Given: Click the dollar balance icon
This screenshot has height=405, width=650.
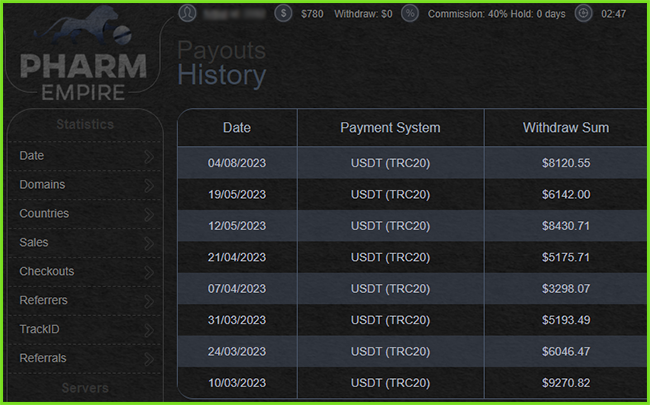Looking at the screenshot, I should click(x=284, y=14).
